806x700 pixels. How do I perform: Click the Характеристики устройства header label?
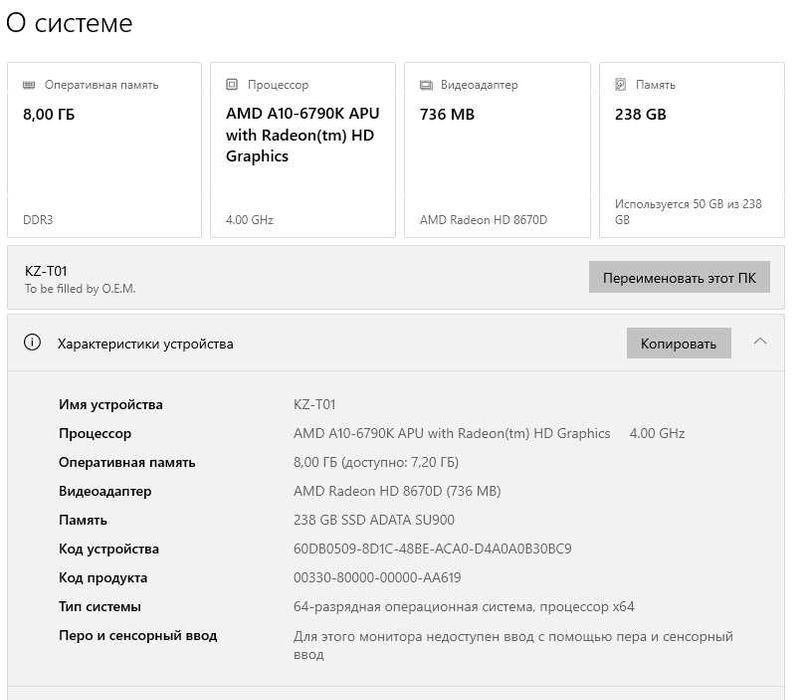click(145, 343)
